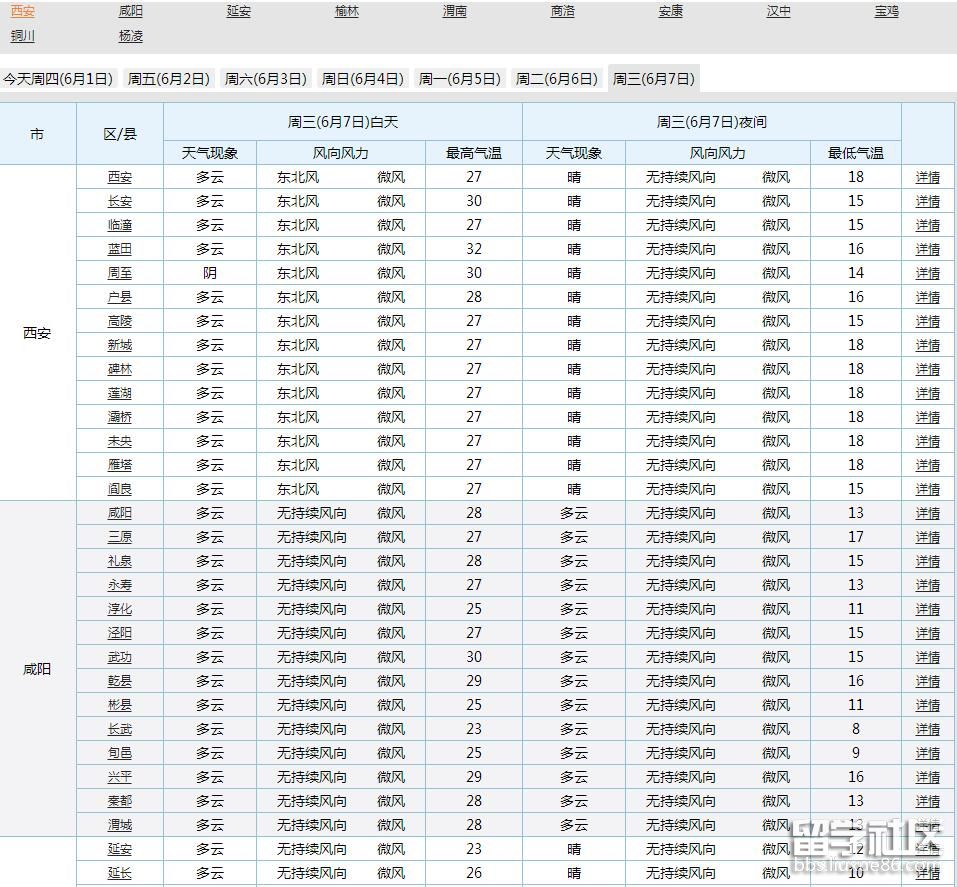
Task: View the 咸阳 city weather link
Action: pyautogui.click(x=130, y=11)
